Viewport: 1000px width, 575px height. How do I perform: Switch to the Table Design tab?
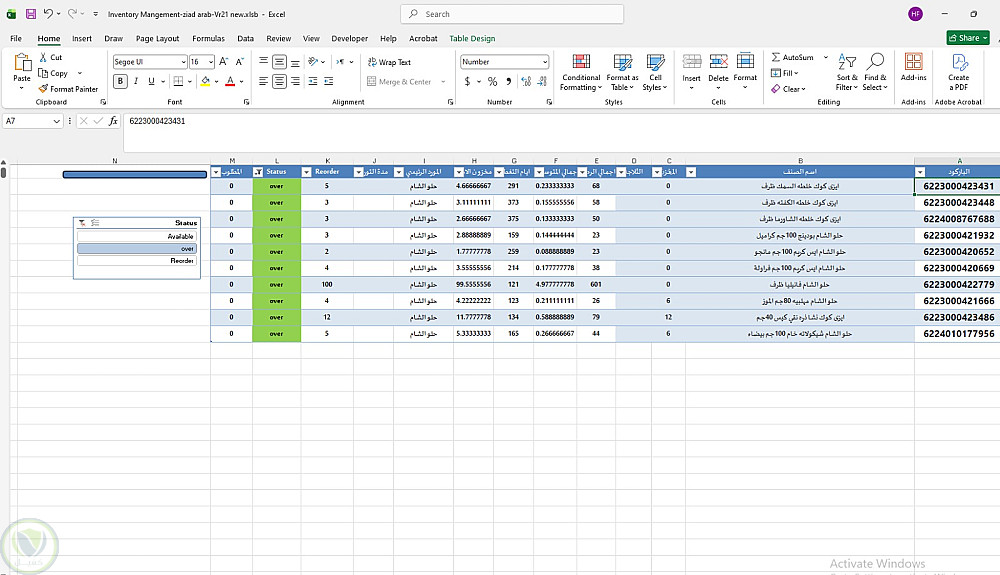click(x=472, y=38)
